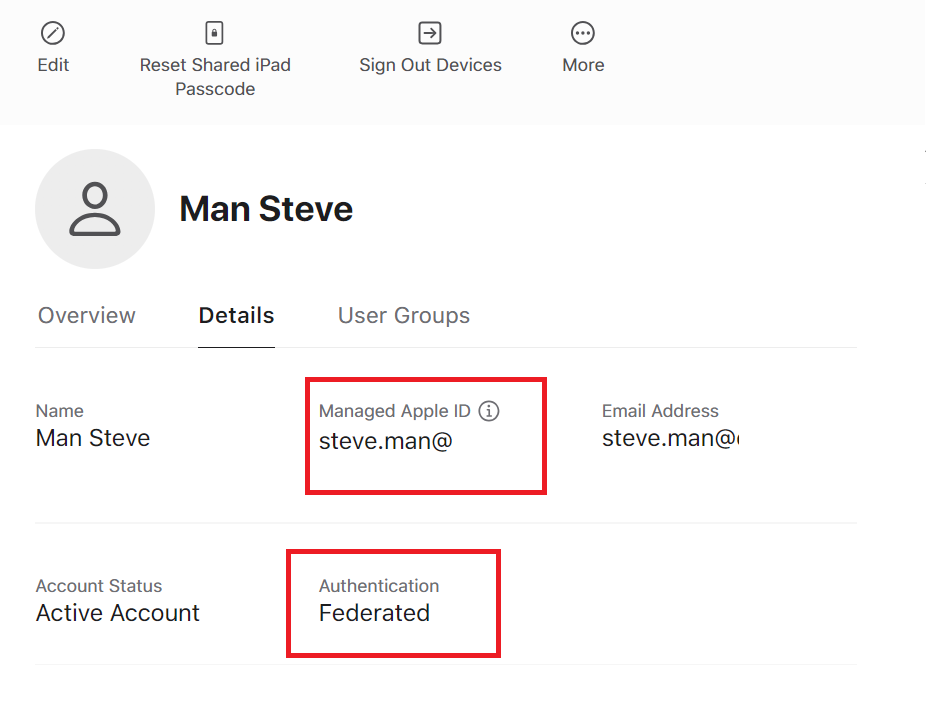Image resolution: width=926 pixels, height=712 pixels.
Task: Click the More text label
Action: (583, 65)
